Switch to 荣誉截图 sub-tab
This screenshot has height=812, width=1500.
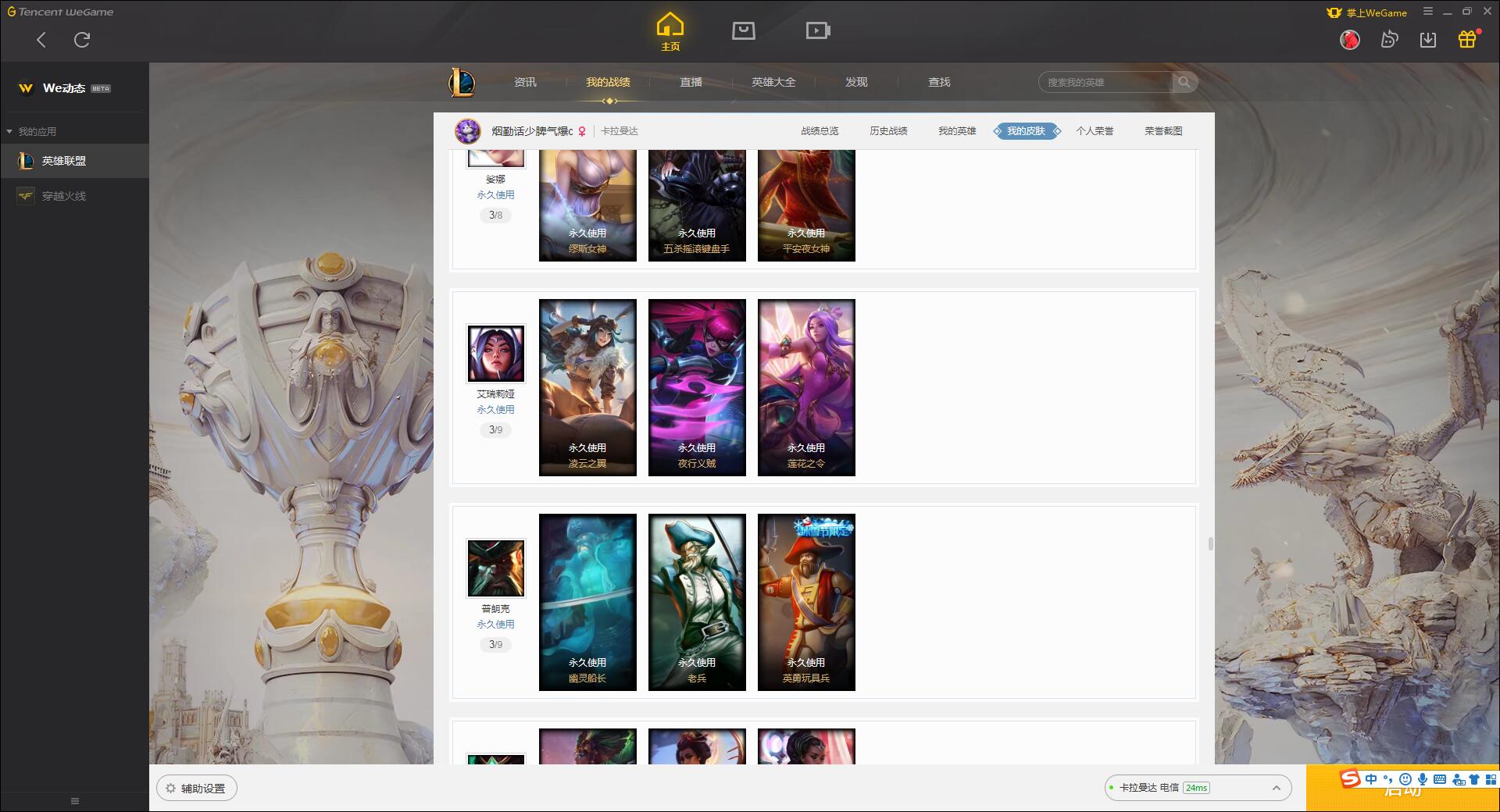(x=1163, y=131)
